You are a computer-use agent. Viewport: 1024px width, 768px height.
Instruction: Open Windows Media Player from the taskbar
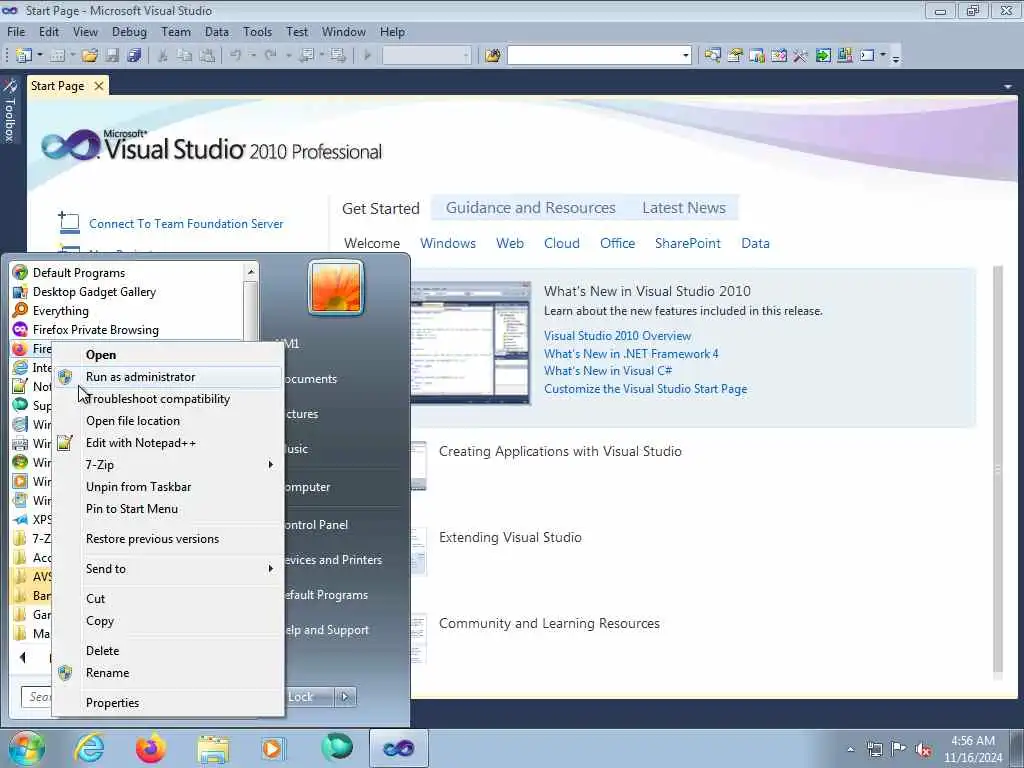click(273, 748)
